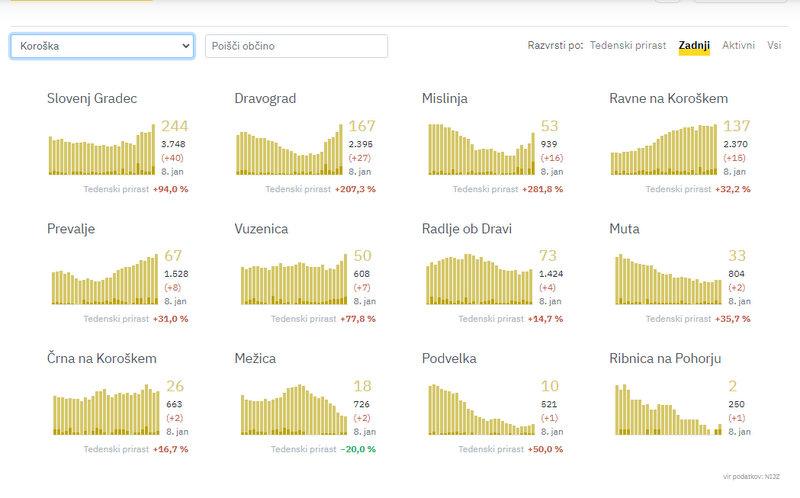
Task: Click the Slovenj Gradec bar chart
Action: [x=104, y=150]
